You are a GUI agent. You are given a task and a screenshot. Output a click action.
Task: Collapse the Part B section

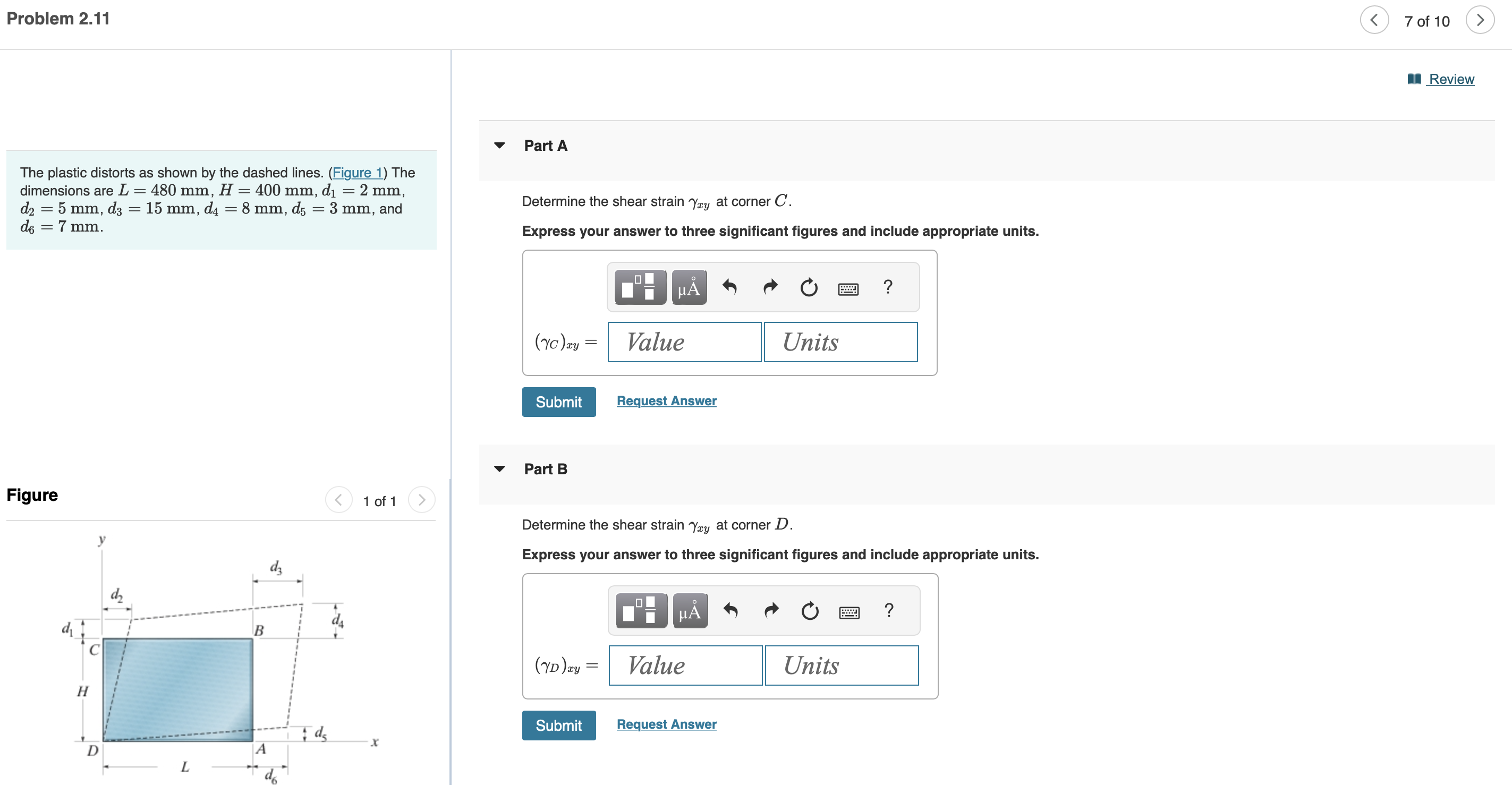499,469
